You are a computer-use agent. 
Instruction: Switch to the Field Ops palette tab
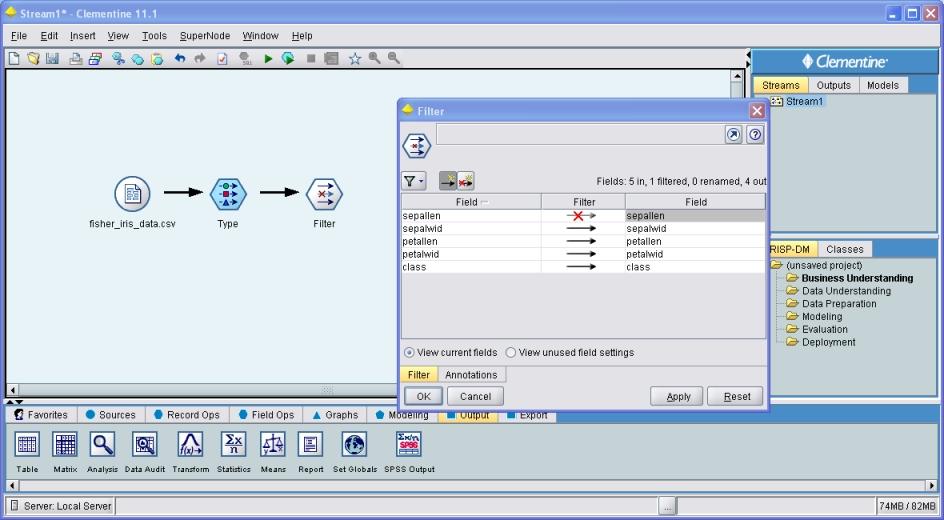tap(266, 415)
